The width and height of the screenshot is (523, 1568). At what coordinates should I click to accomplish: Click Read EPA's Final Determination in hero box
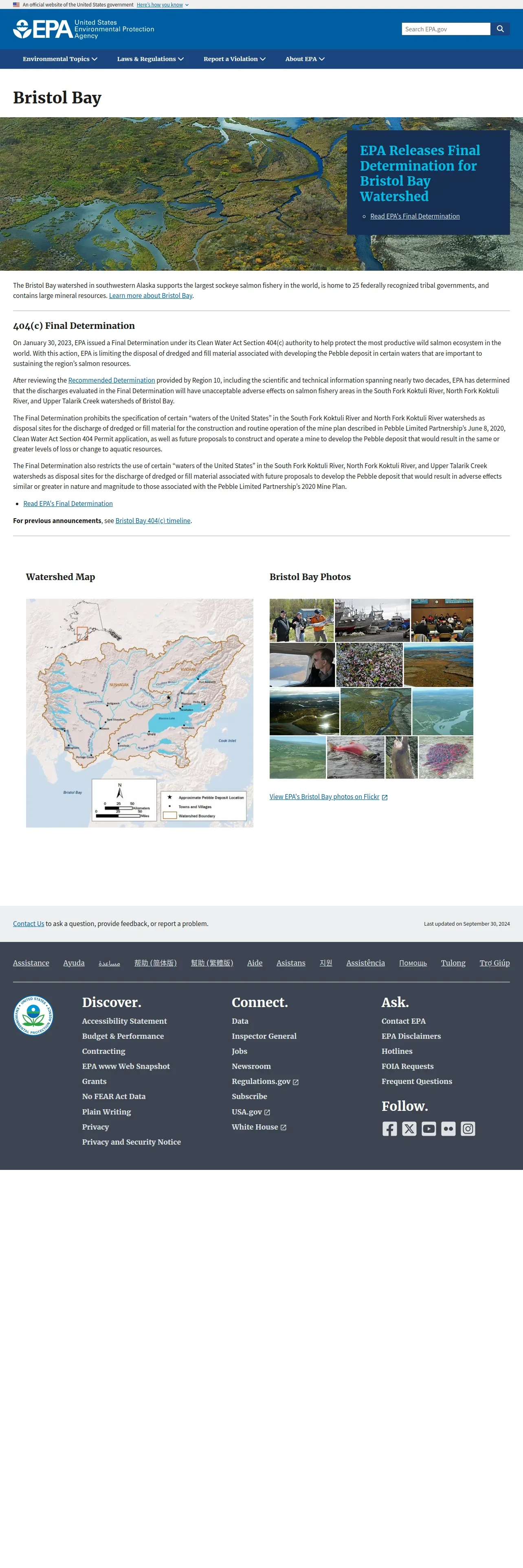coord(415,216)
